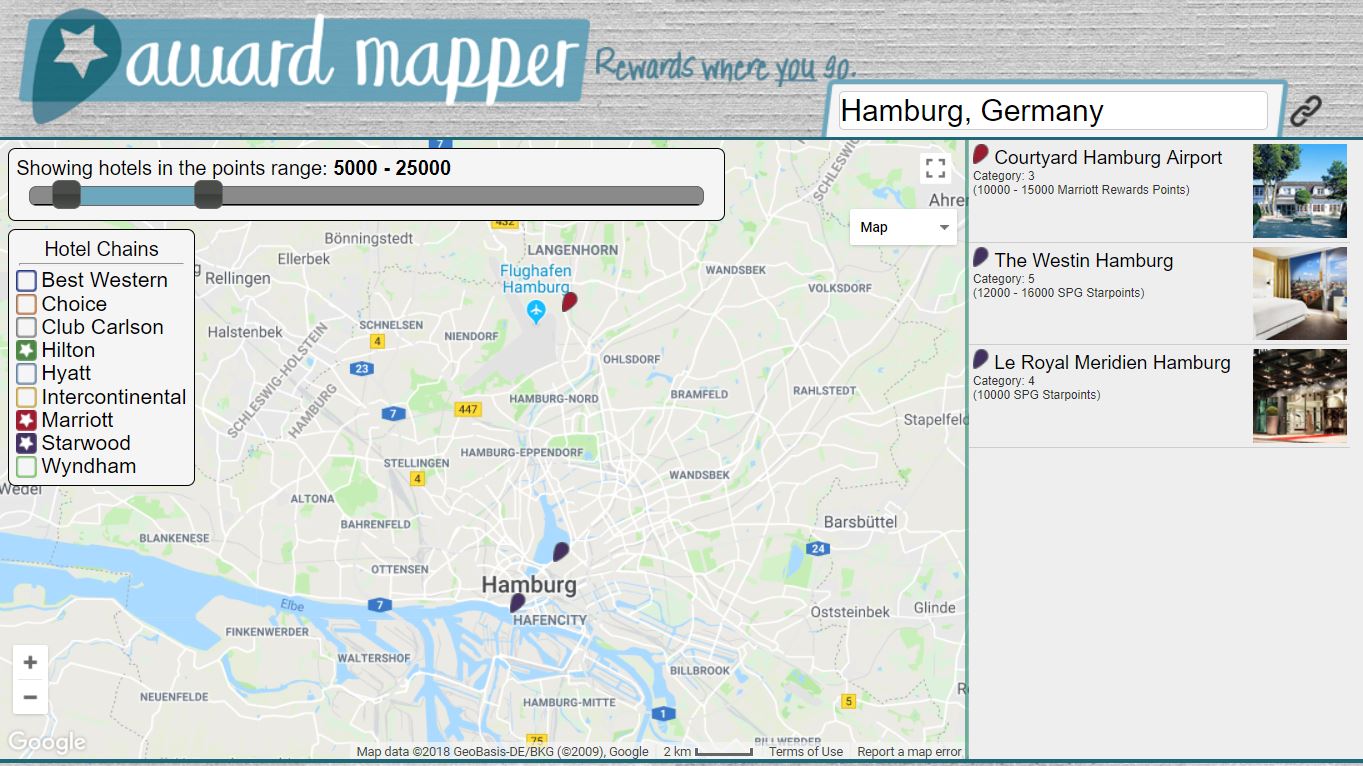
Task: Check the Marriott filter checkbox
Action: tap(27, 419)
